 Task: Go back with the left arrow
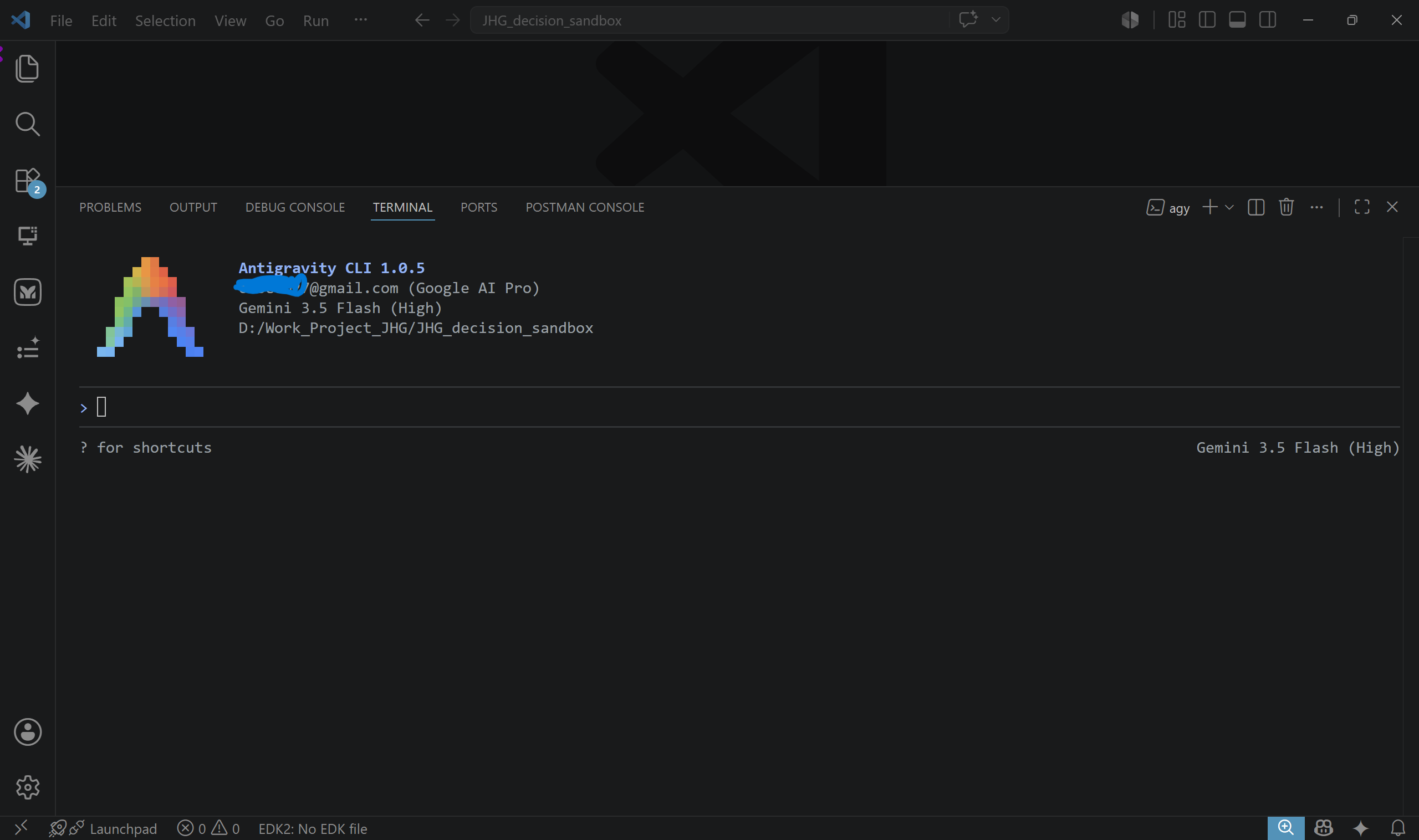pos(422,21)
